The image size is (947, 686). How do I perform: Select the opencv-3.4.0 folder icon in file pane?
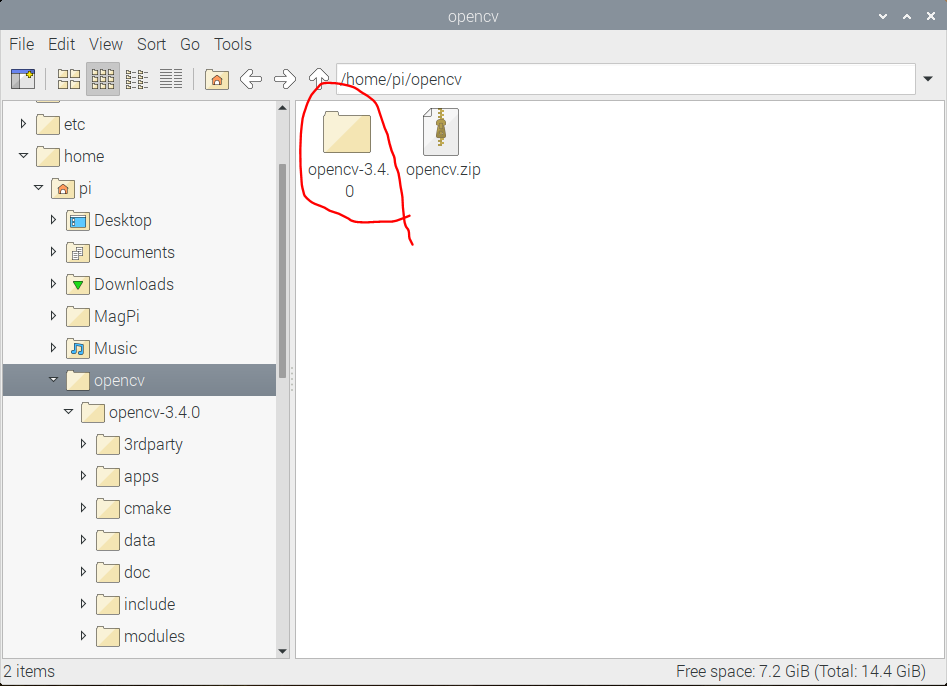(x=347, y=132)
